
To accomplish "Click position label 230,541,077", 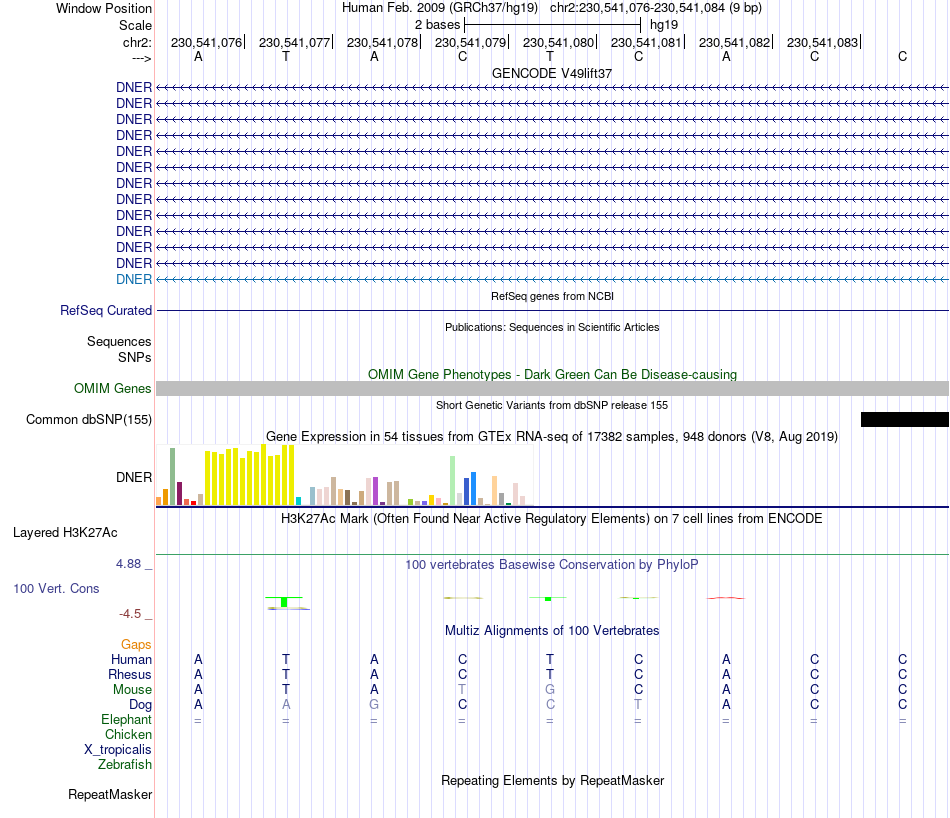I will pos(294,42).
